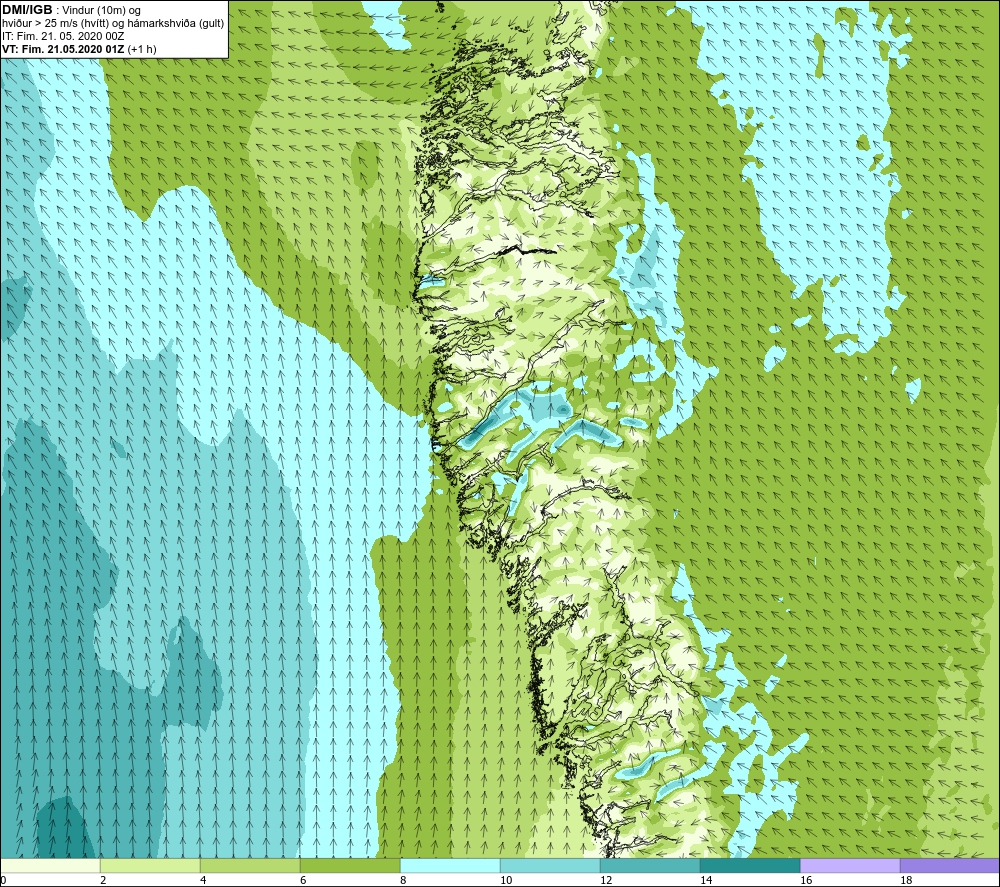Image resolution: width=1000 pixels, height=887 pixels.
Task: Click the 2–4 m/s light green legend swatch
Action: click(x=150, y=865)
